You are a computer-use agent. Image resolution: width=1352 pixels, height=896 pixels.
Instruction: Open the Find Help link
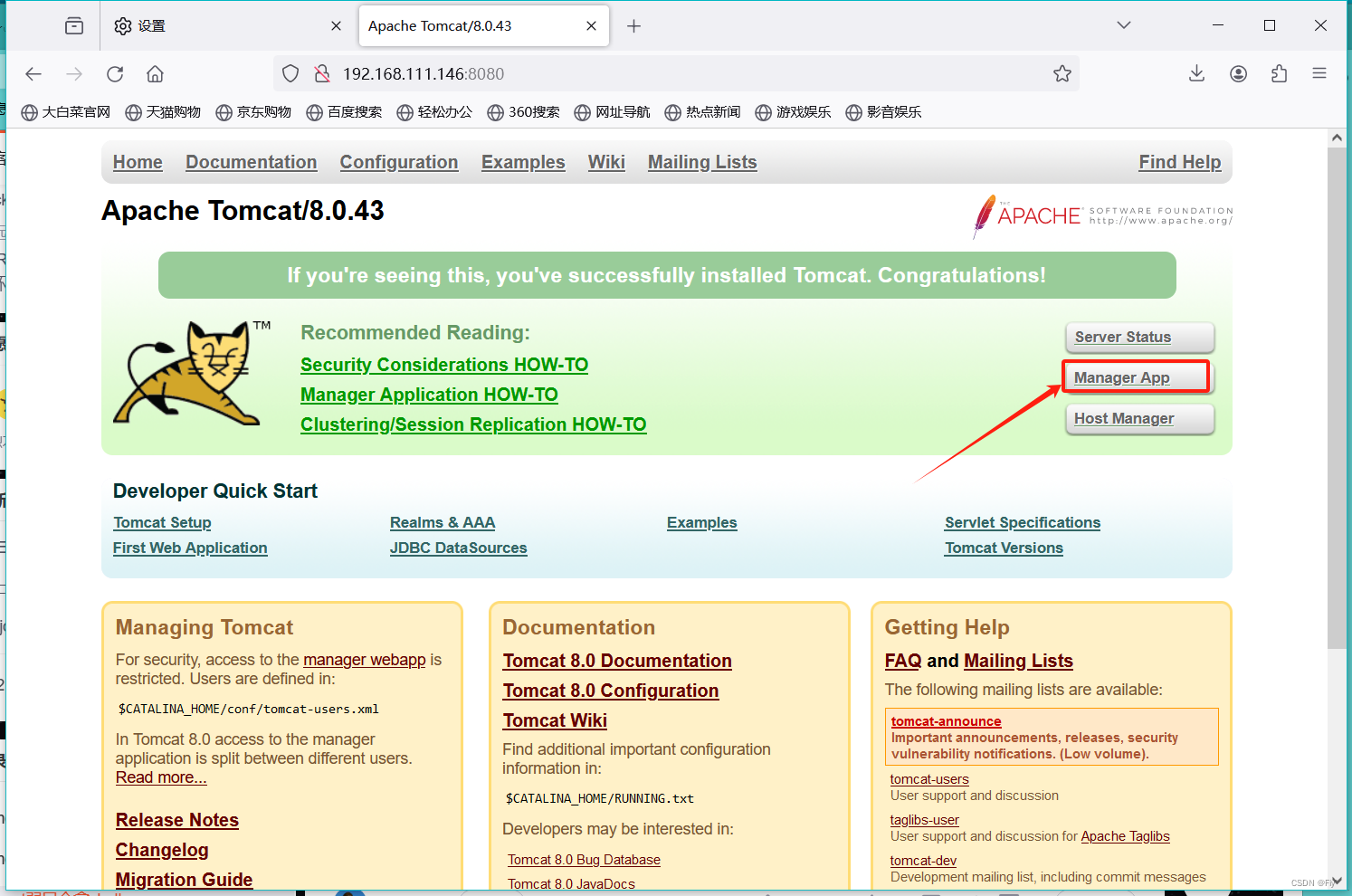pos(1180,162)
